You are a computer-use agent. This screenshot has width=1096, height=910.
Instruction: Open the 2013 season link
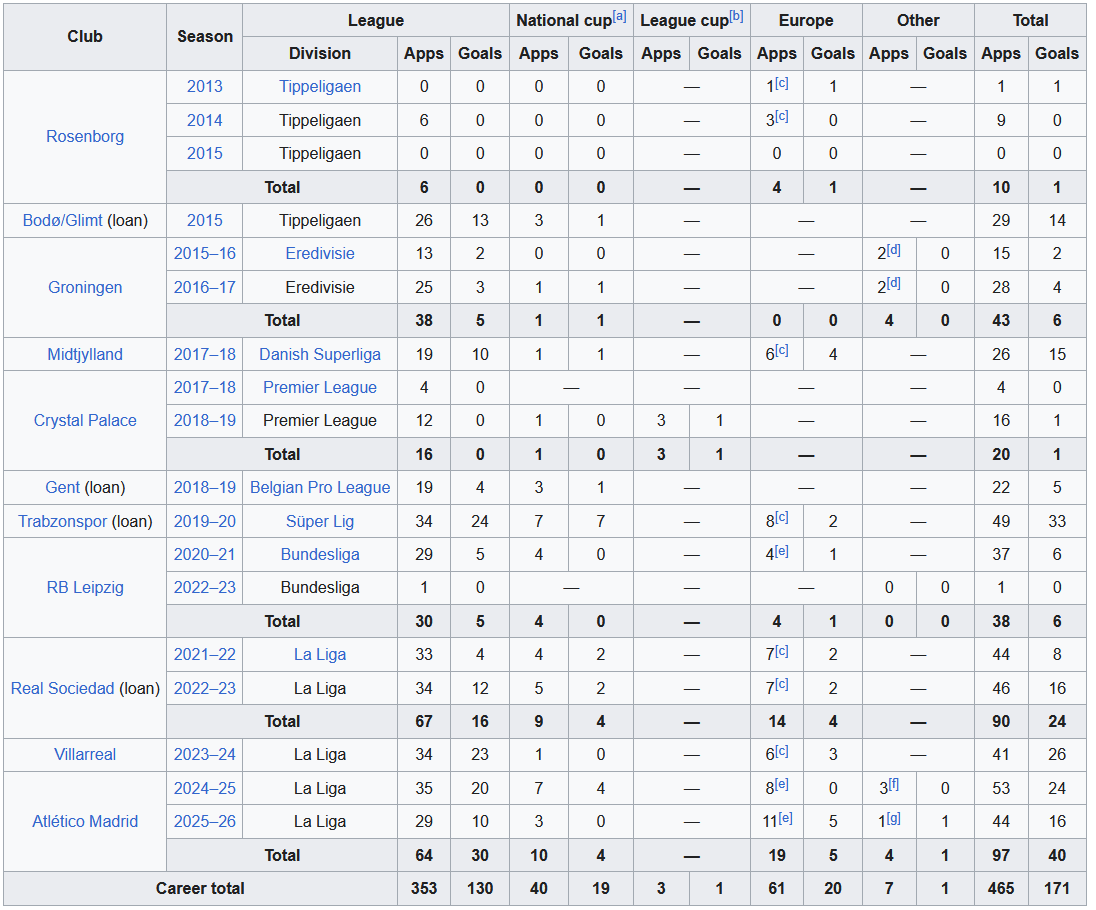coord(204,87)
